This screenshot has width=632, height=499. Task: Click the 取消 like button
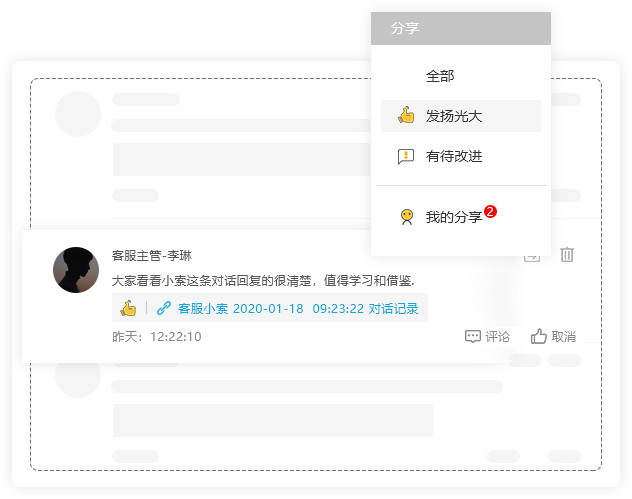(x=553, y=336)
